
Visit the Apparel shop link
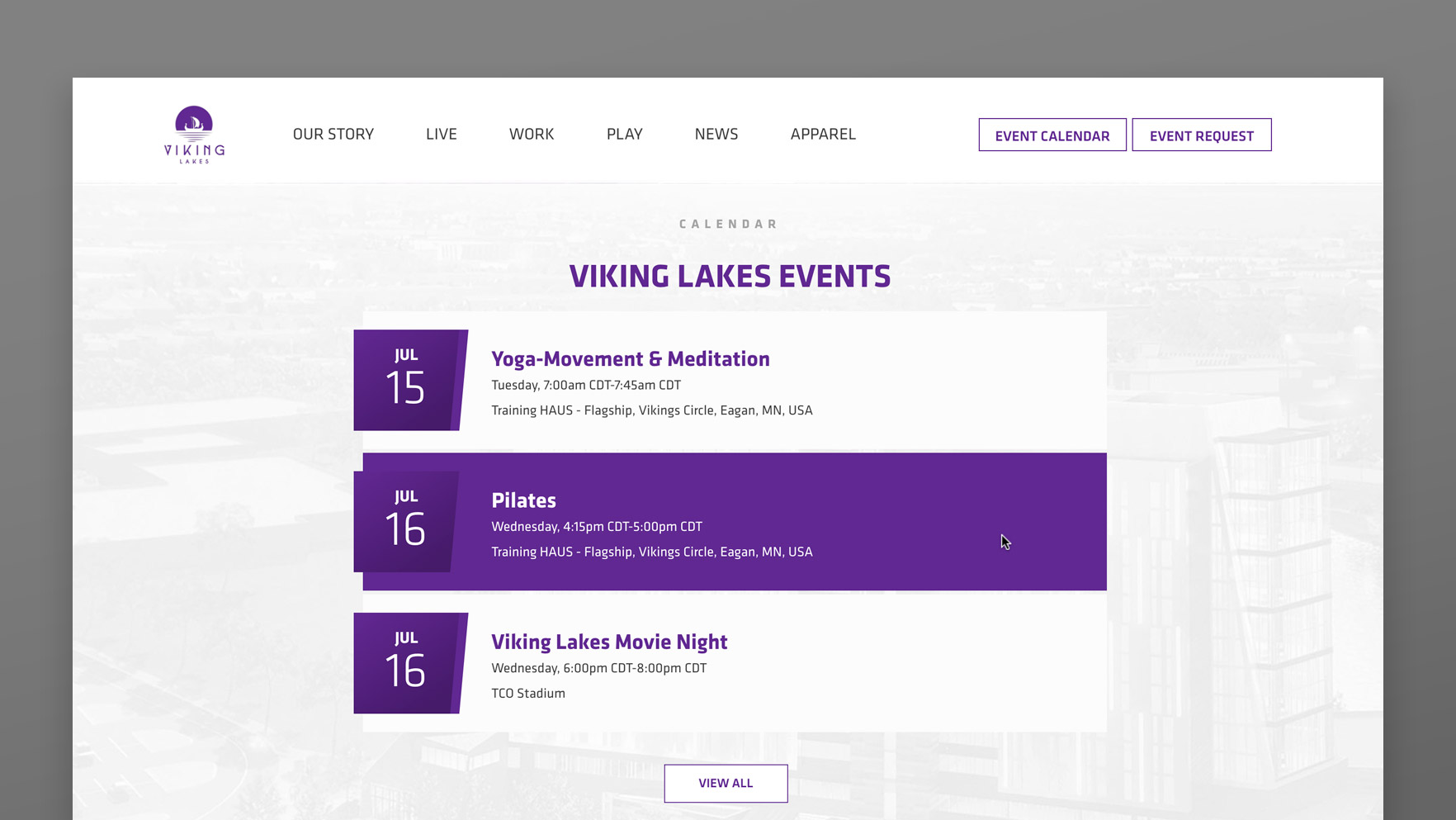[823, 134]
